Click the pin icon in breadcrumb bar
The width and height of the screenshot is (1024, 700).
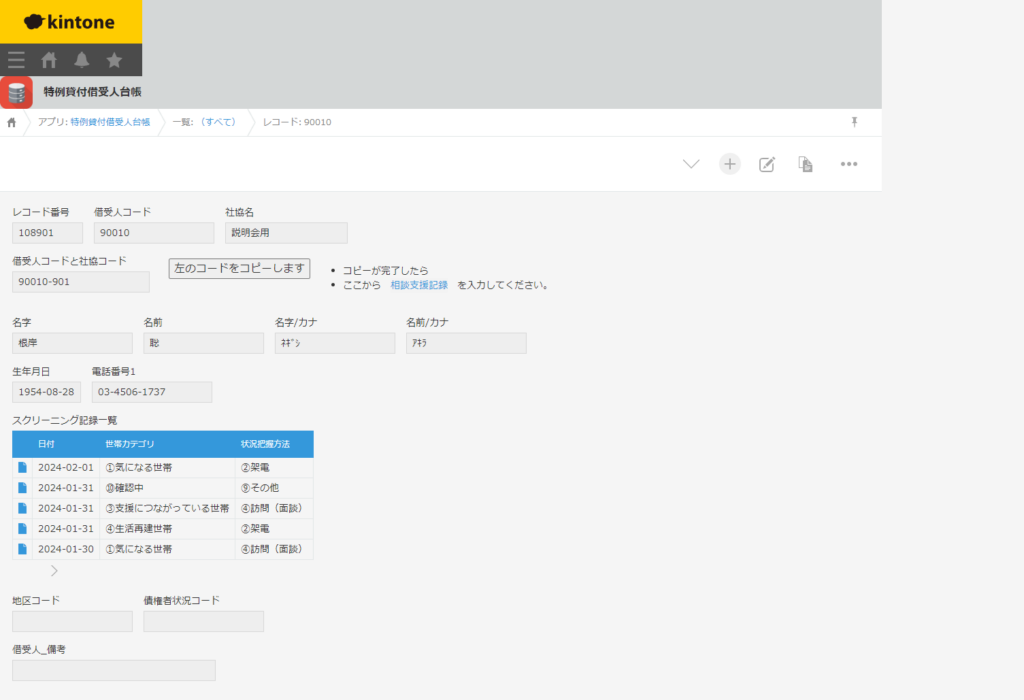tap(854, 122)
